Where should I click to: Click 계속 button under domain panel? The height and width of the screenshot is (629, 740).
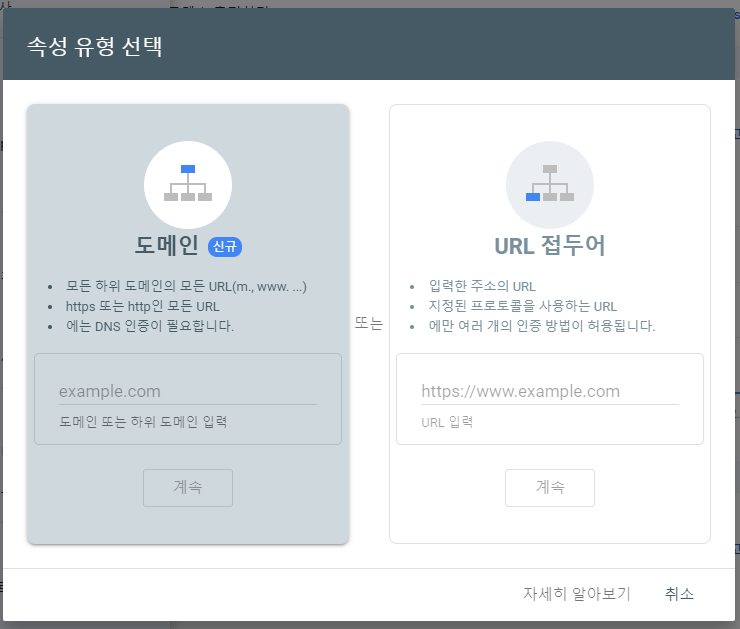[188, 487]
